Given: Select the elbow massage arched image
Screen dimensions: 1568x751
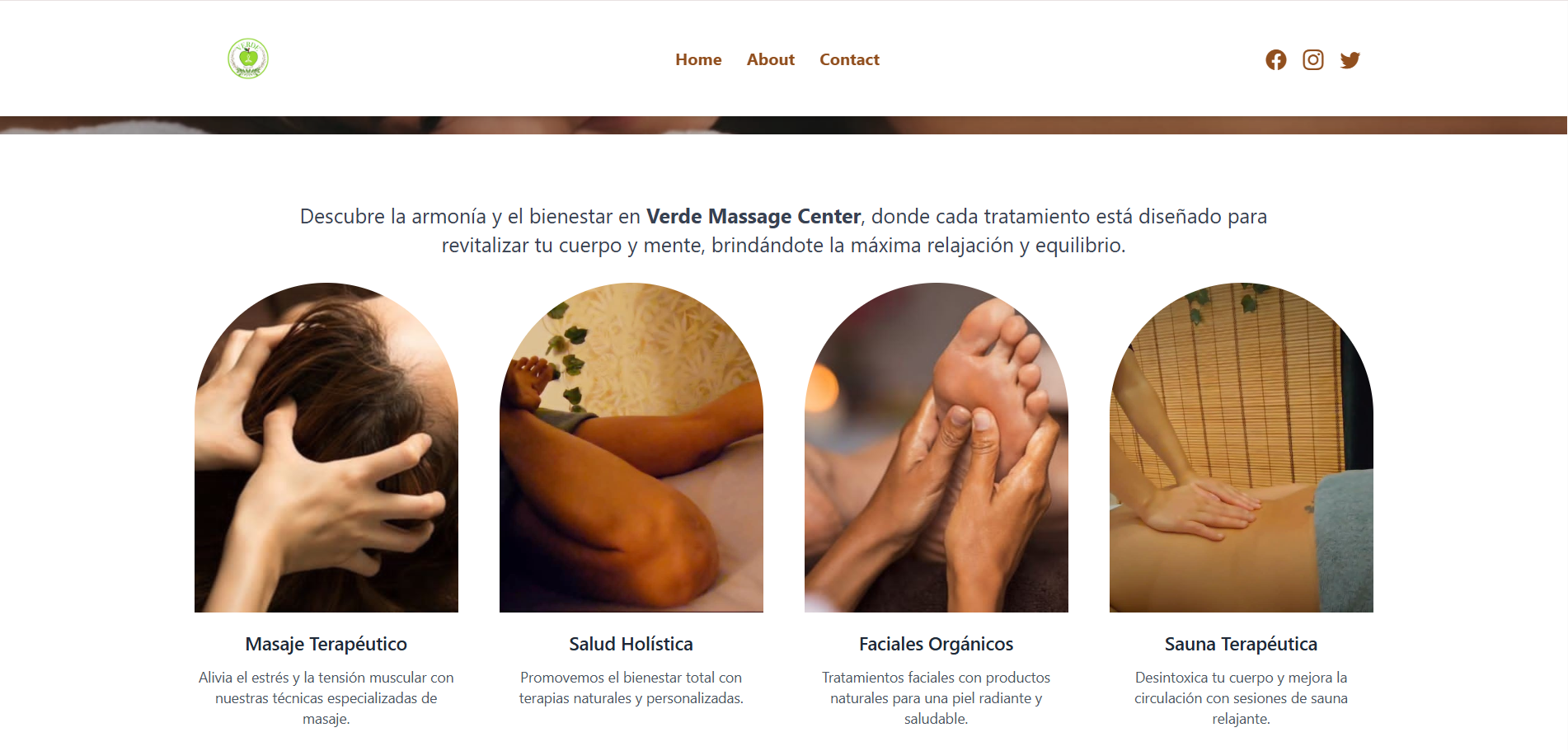Looking at the screenshot, I should coord(631,448).
